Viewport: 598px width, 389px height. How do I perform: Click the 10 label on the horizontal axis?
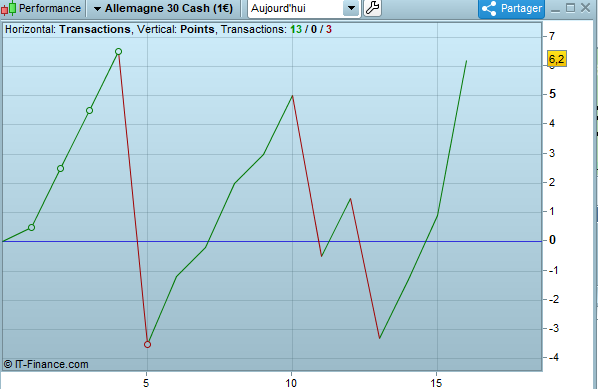point(291,383)
